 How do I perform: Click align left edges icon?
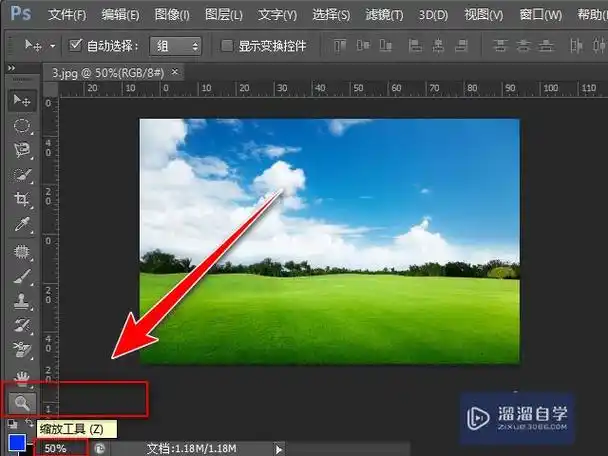click(415, 46)
